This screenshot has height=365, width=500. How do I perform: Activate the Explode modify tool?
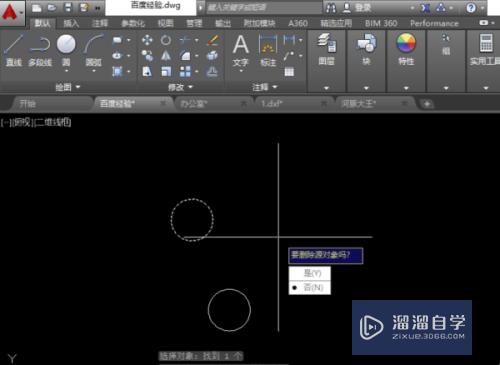tap(212, 56)
